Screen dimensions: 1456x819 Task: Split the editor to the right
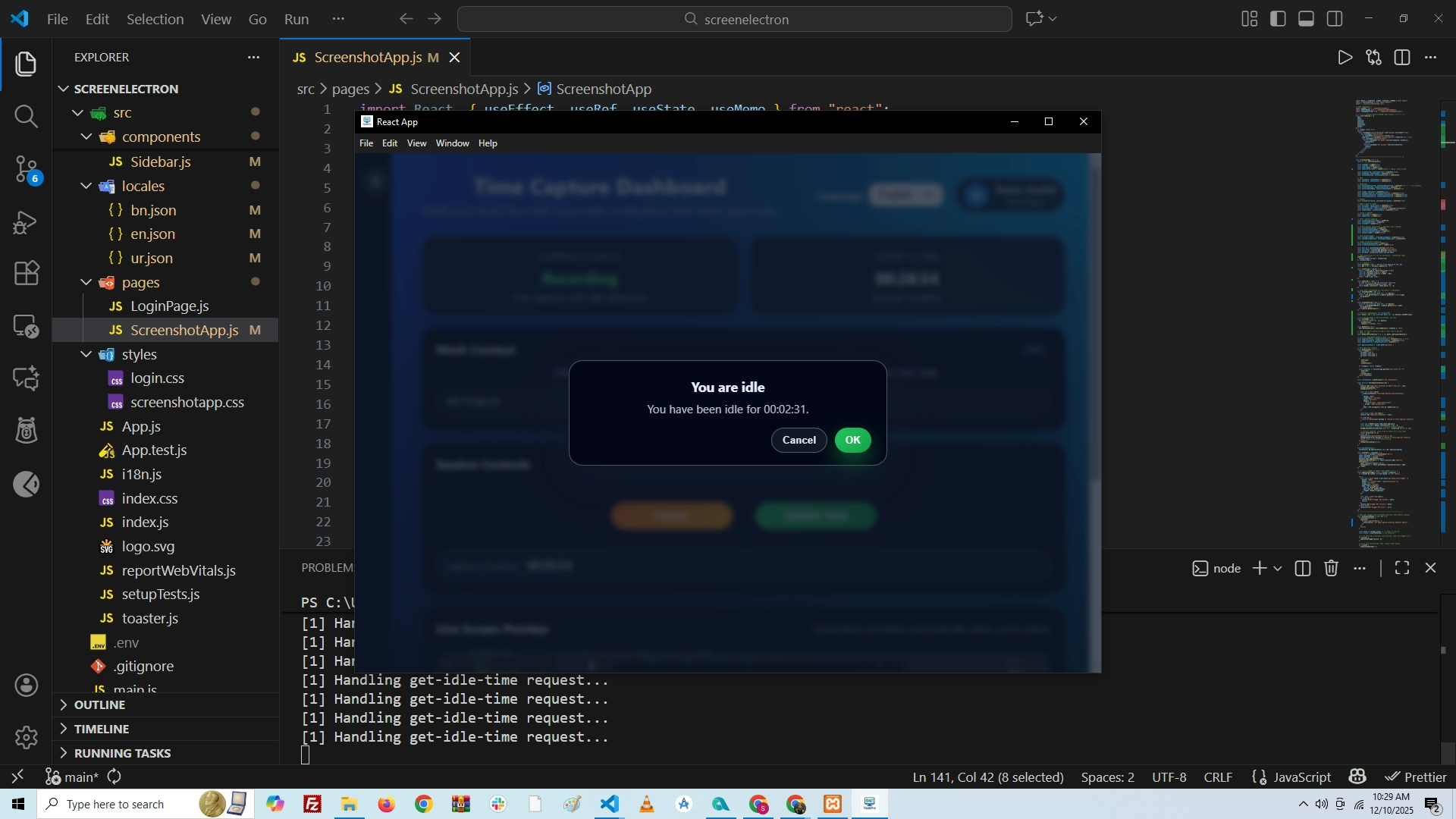click(1402, 58)
